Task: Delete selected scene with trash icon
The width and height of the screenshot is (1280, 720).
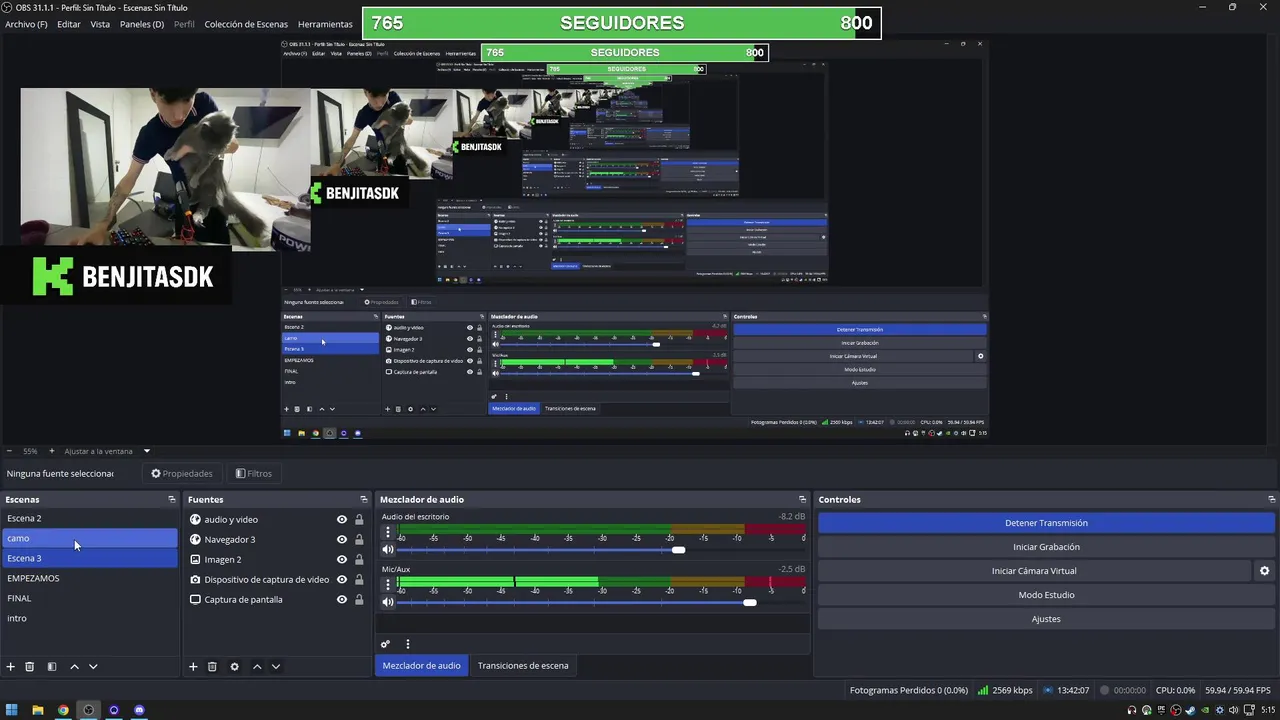Action: coord(30,667)
